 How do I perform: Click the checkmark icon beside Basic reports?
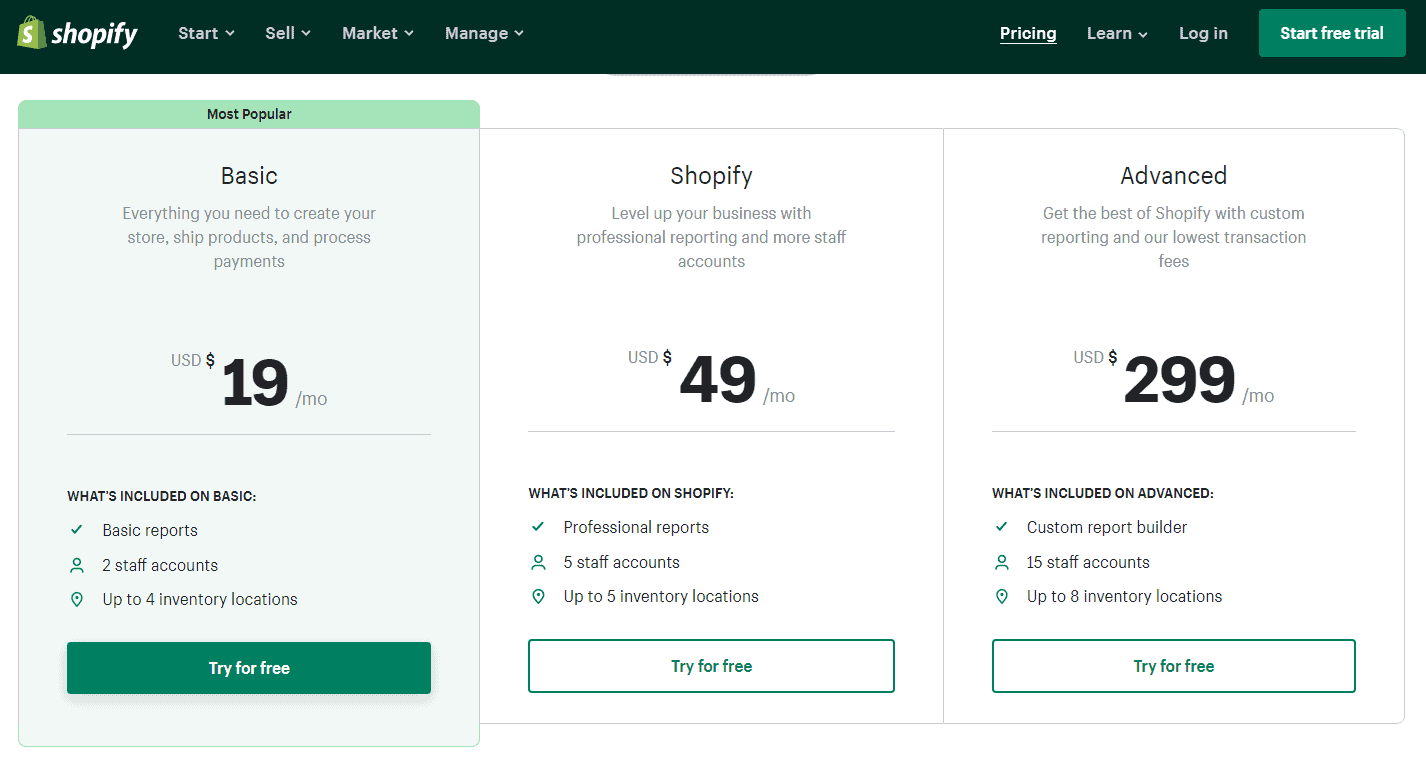[x=77, y=530]
